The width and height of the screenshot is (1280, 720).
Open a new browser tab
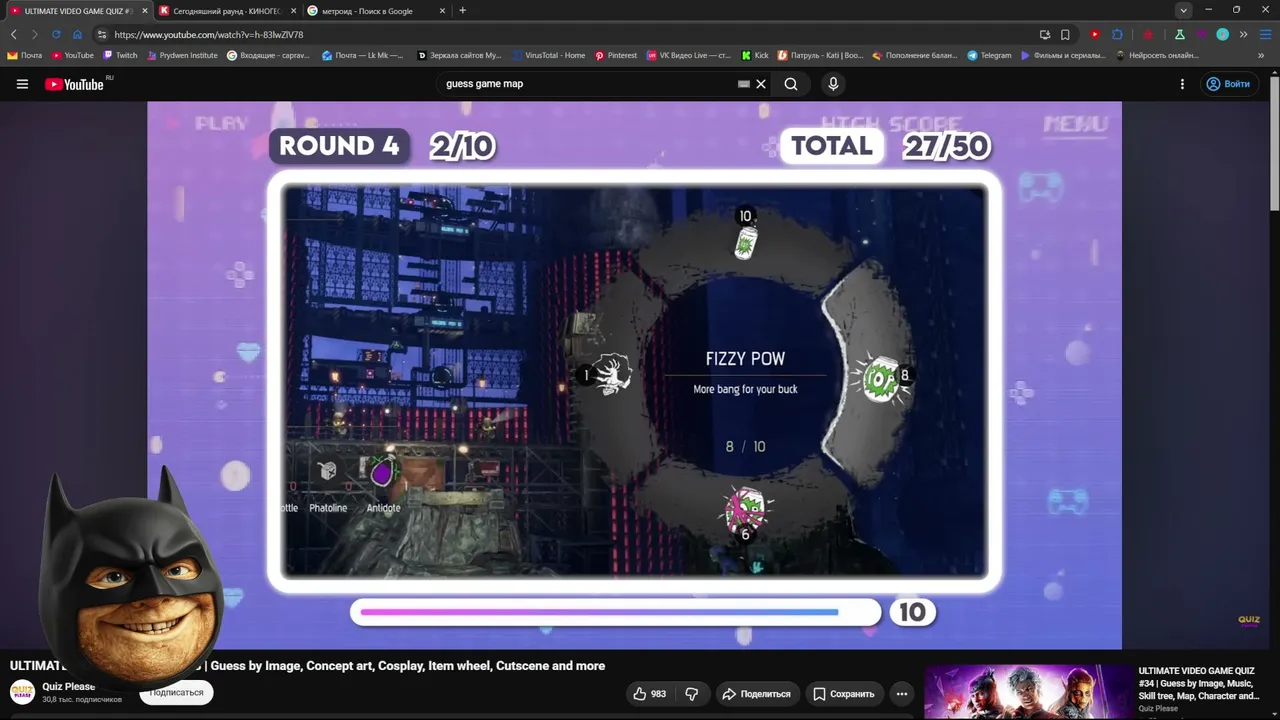pos(462,11)
